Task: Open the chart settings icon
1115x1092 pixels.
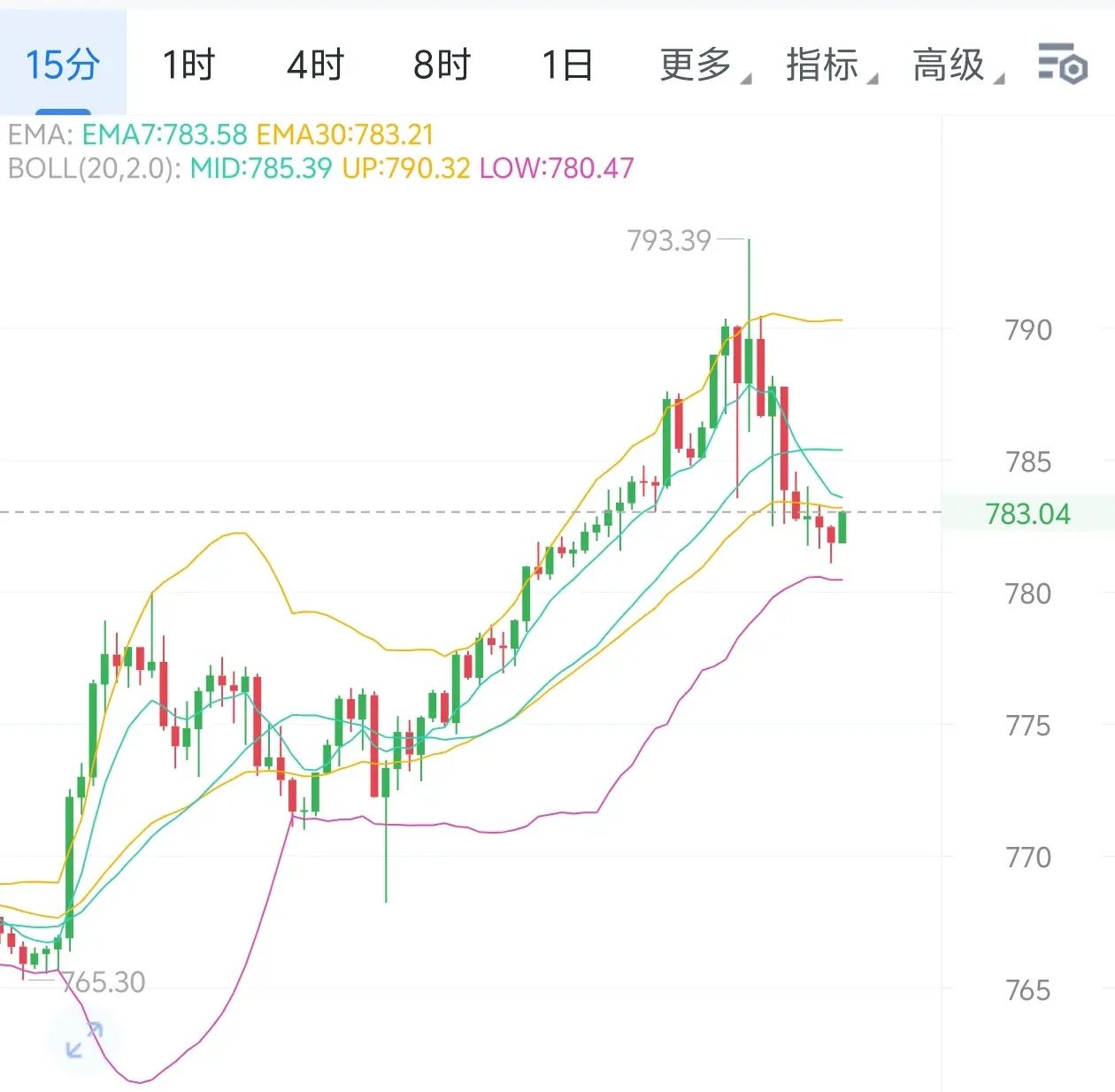Action: [x=1062, y=64]
